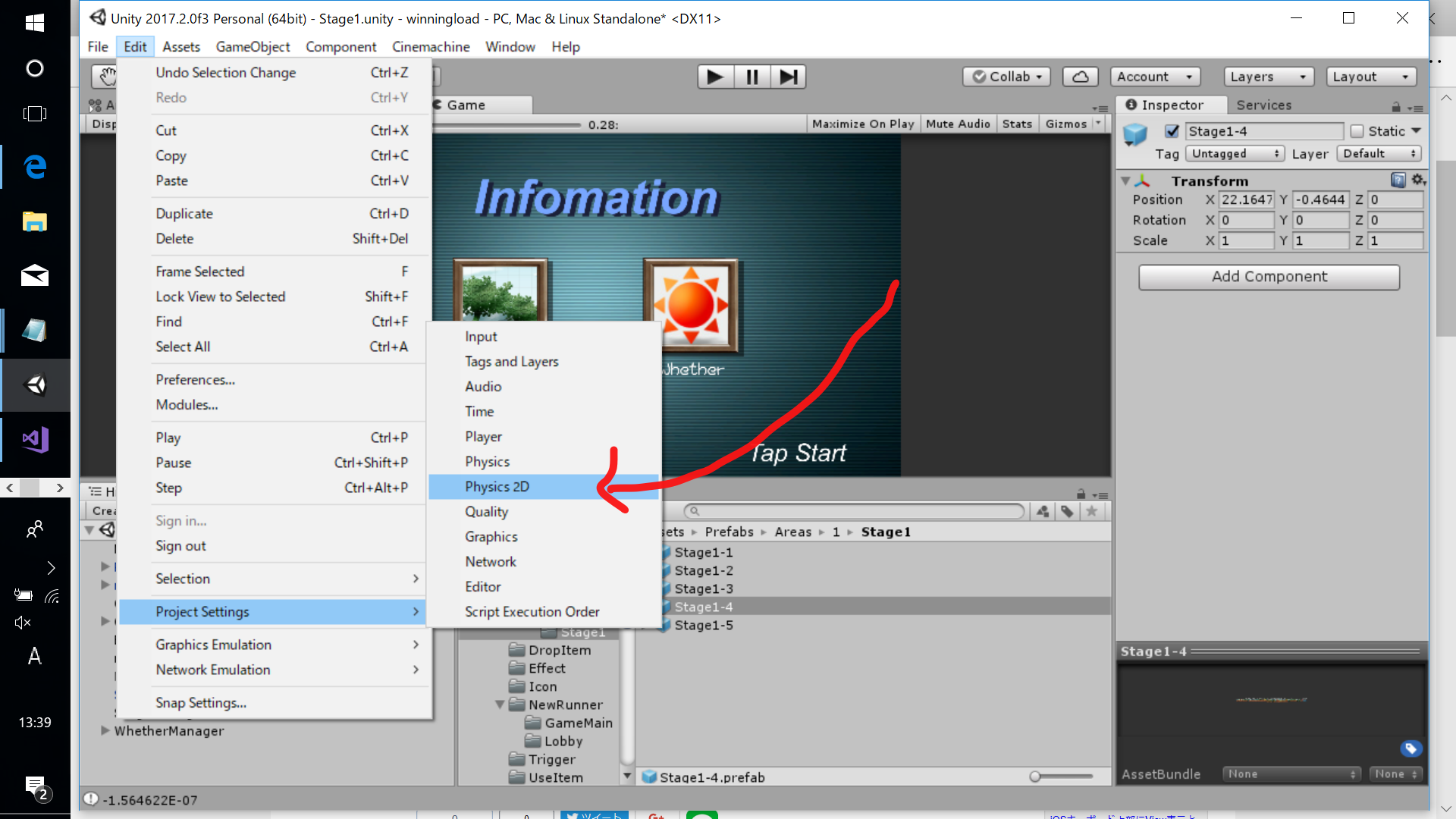Toggle Mute Audio in Game view
This screenshot has width=1456, height=819.
click(958, 124)
